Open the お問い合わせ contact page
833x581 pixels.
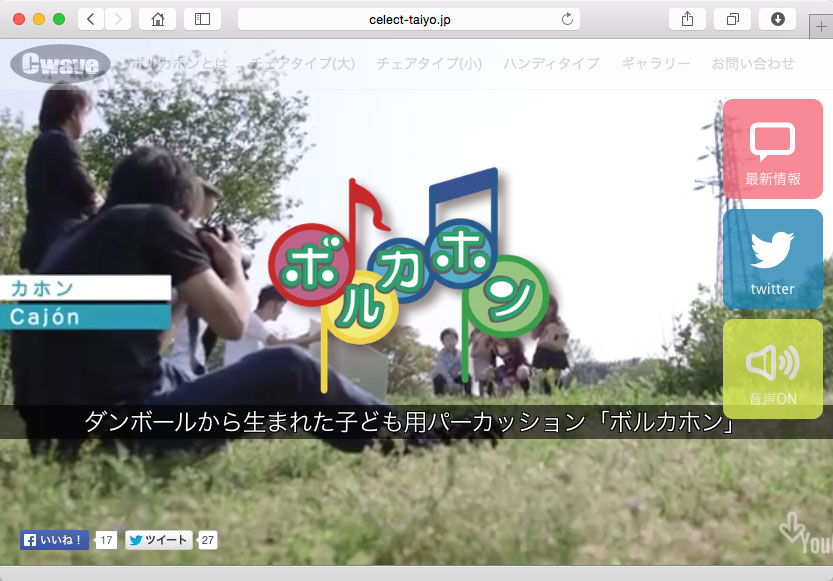752,64
